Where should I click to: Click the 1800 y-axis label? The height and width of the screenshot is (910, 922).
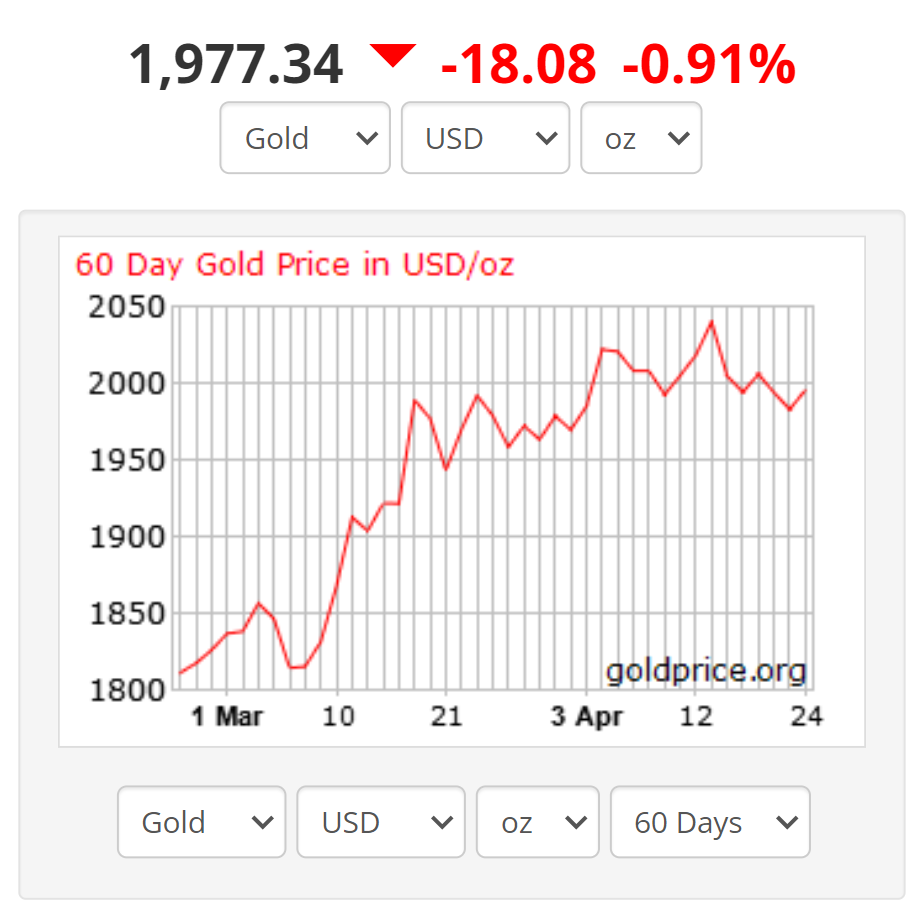[x=126, y=690]
